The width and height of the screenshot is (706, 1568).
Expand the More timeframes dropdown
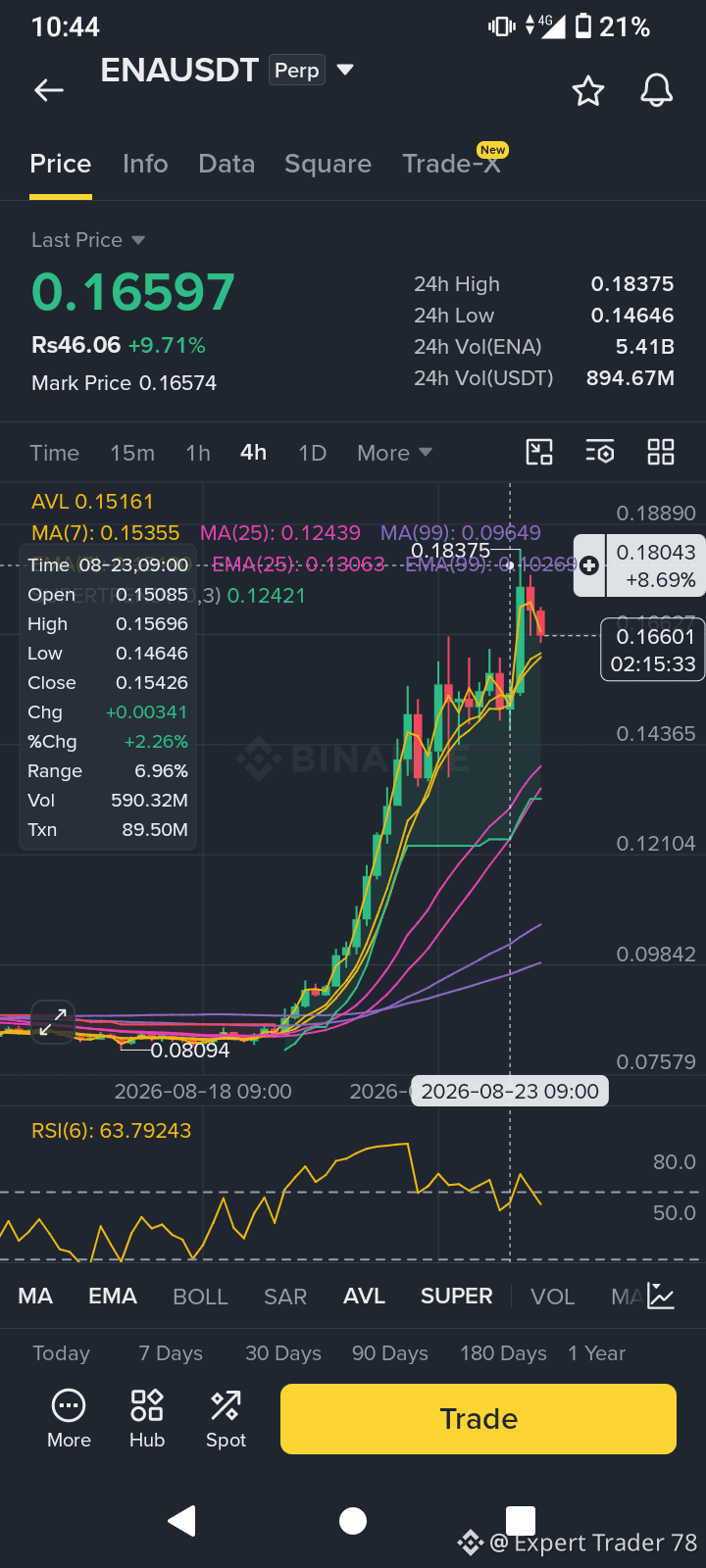[394, 453]
